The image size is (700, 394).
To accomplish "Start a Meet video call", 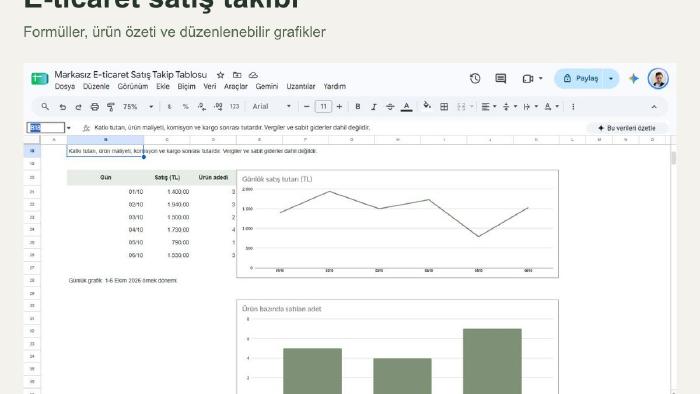I will point(528,79).
